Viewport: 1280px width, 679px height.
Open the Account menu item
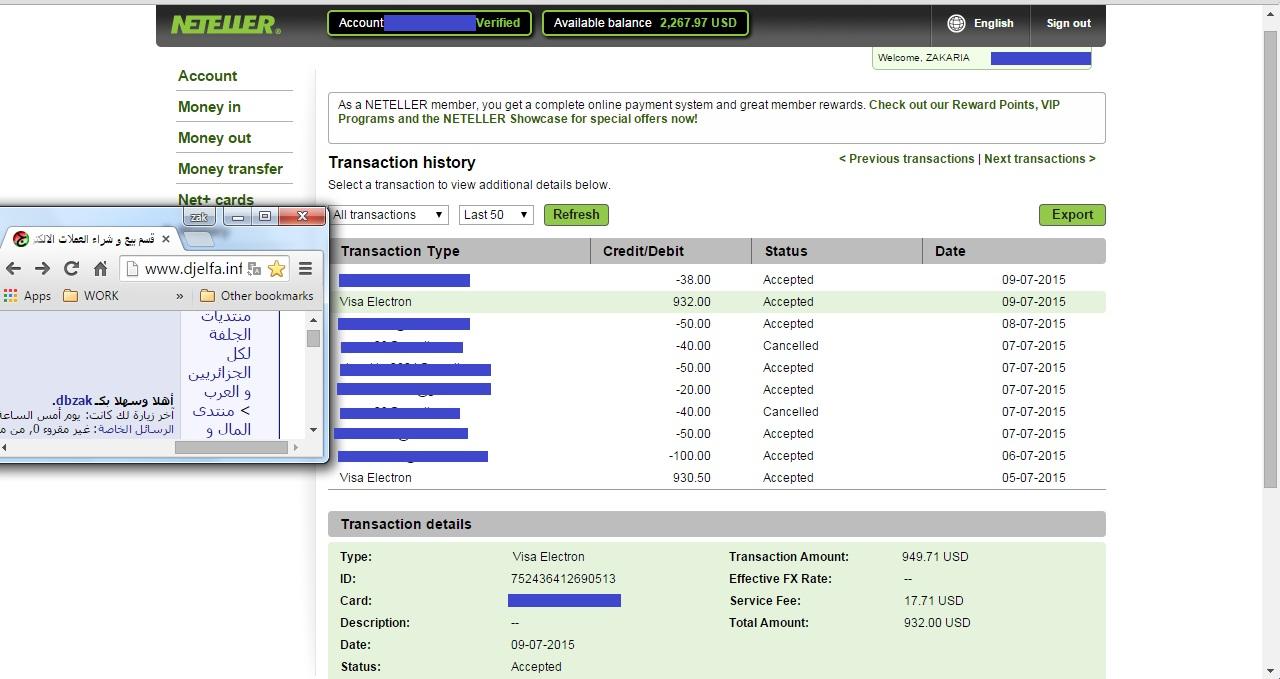click(x=208, y=76)
